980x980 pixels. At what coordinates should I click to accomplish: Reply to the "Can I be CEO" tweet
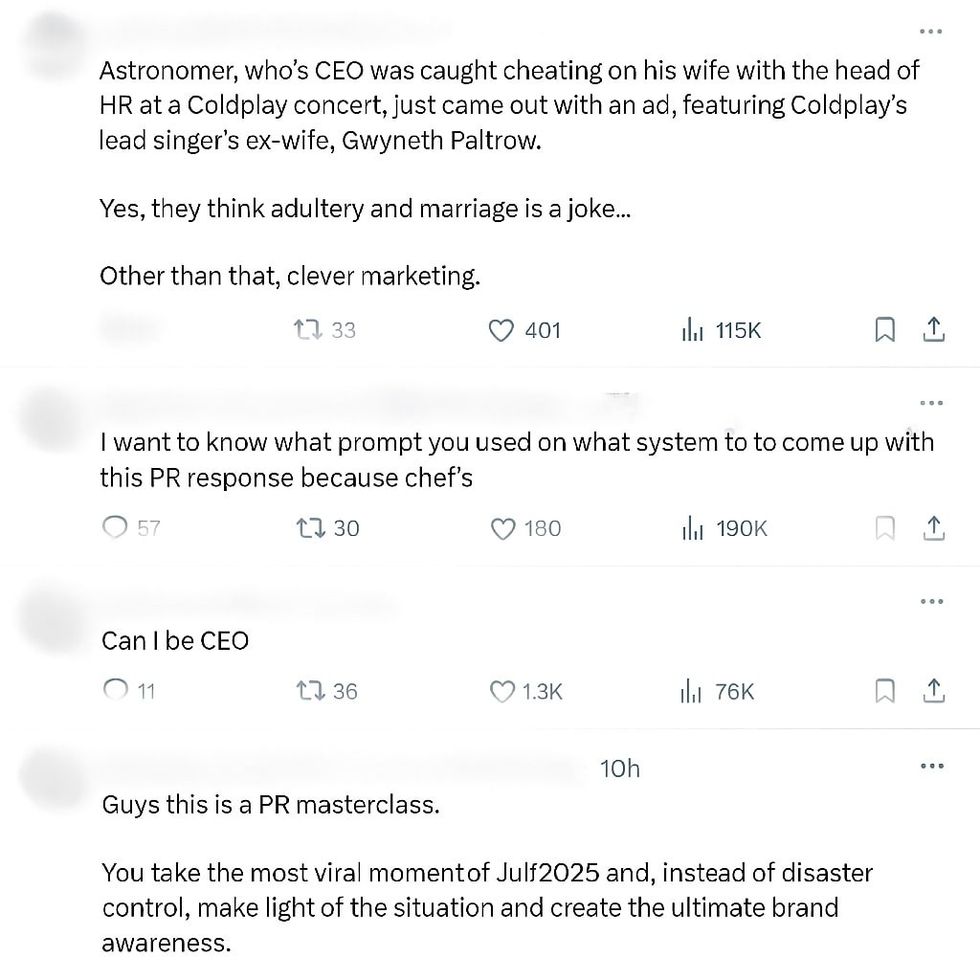116,690
